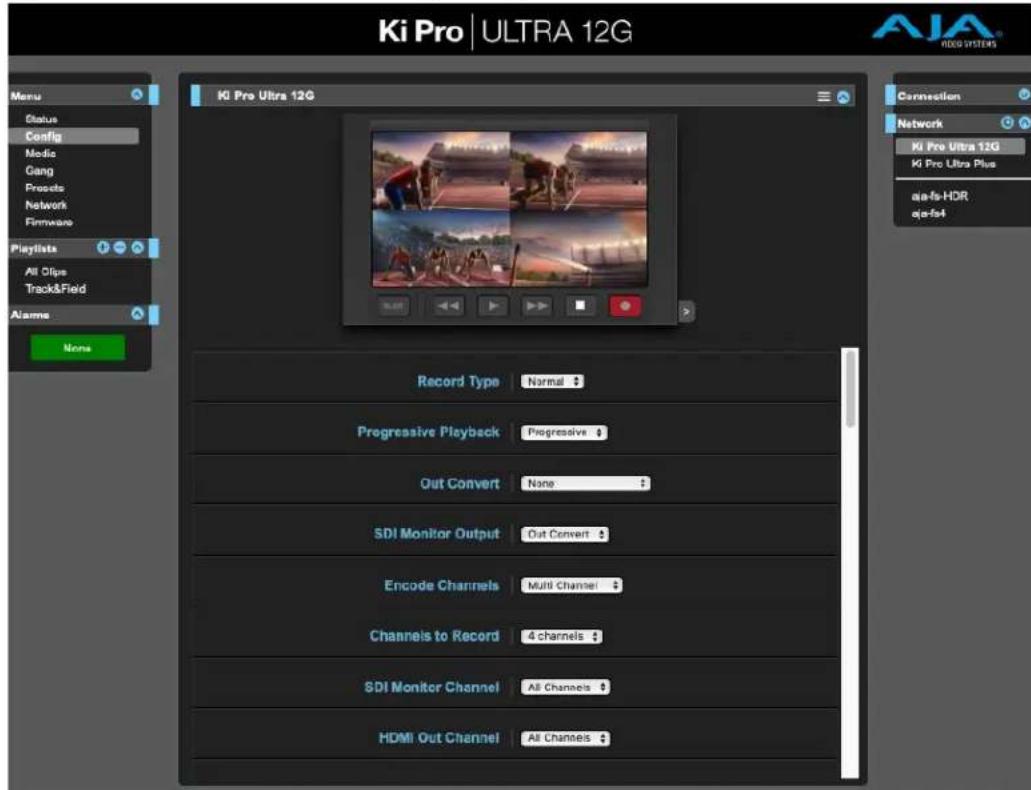Screen dimensions: 1031x790
Task: Open the SDI Monitor Output dropdown
Action: [565, 534]
